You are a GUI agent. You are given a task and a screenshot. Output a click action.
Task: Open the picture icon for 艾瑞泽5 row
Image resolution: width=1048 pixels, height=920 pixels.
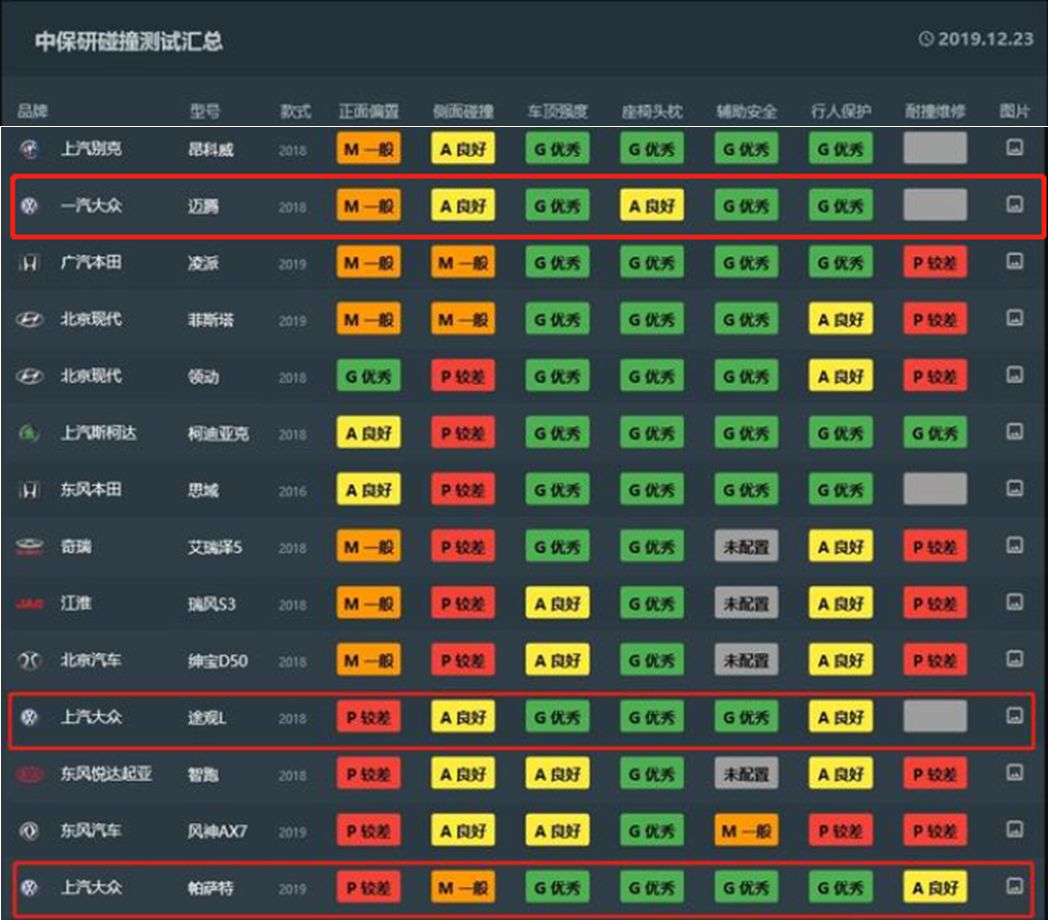(1014, 545)
